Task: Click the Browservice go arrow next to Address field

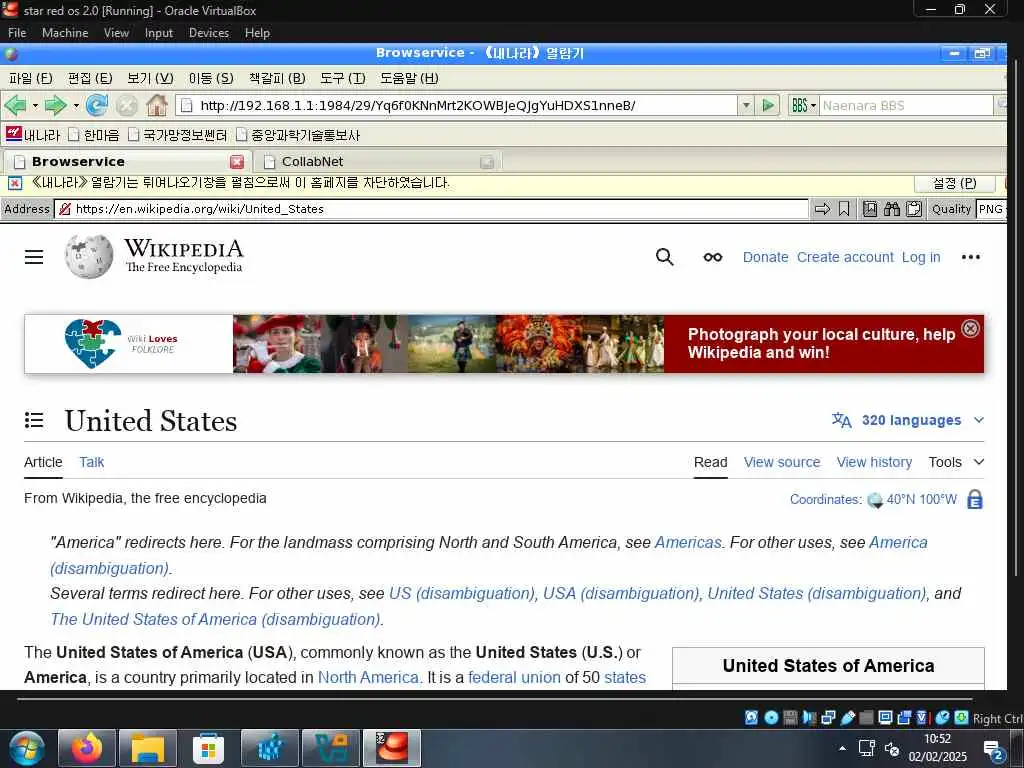Action: (822, 209)
